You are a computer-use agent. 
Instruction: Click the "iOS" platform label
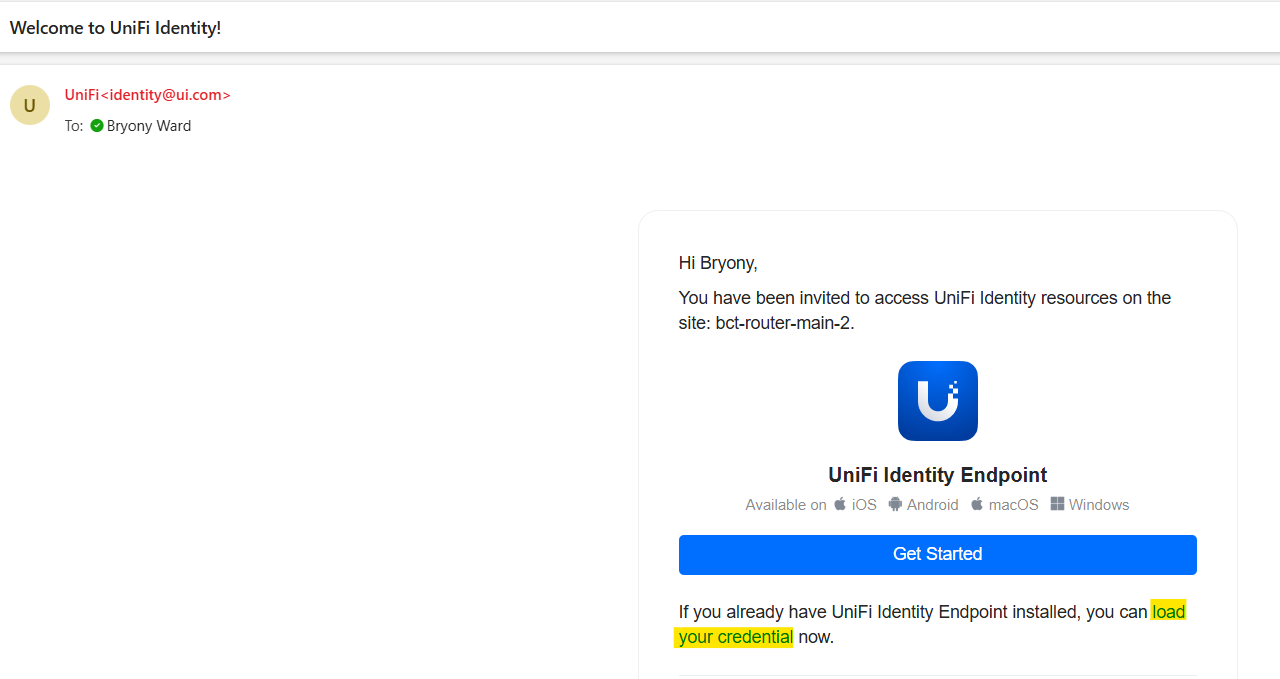pyautogui.click(x=864, y=505)
